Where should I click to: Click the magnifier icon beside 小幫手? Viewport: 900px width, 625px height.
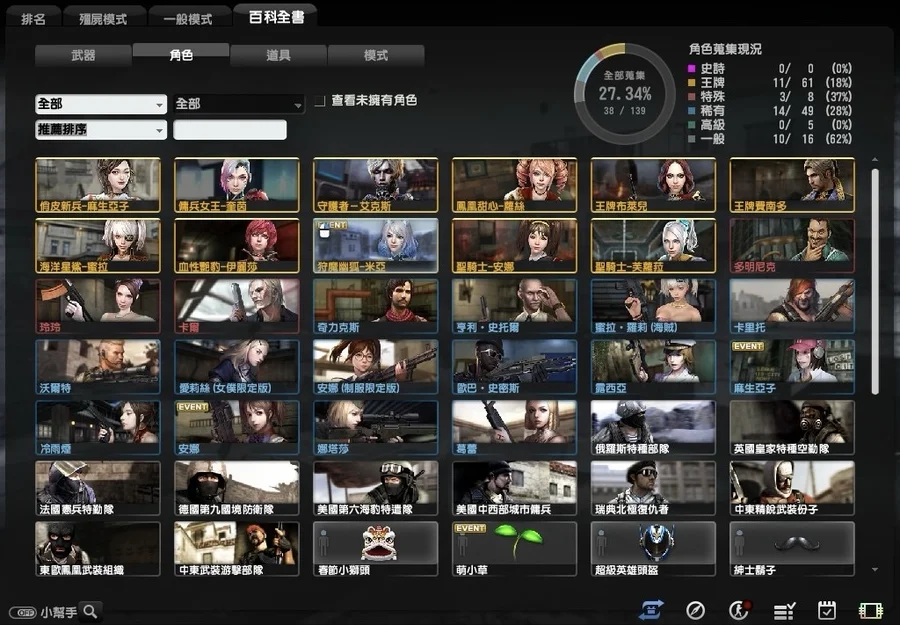(91, 611)
